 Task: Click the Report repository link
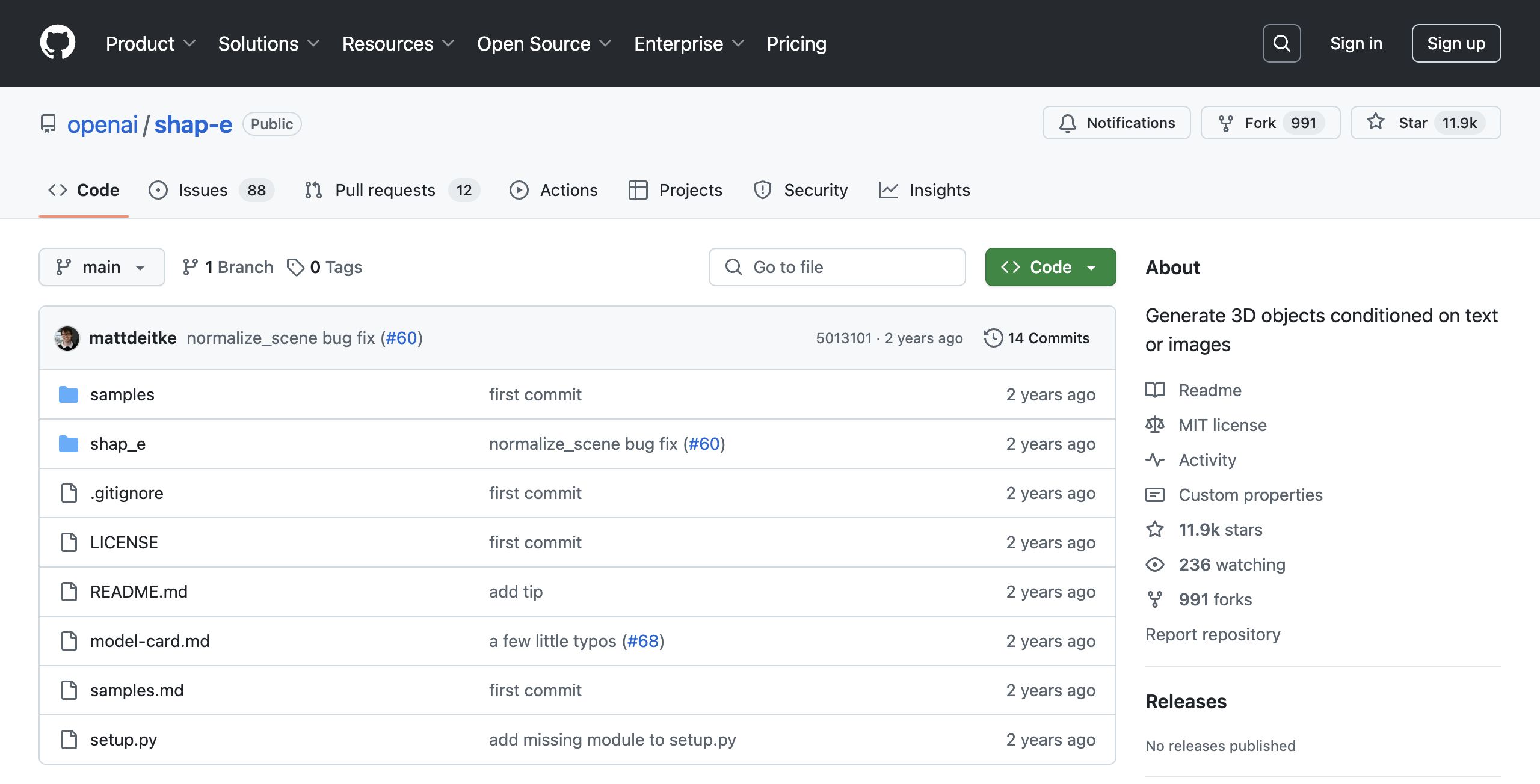click(1213, 634)
